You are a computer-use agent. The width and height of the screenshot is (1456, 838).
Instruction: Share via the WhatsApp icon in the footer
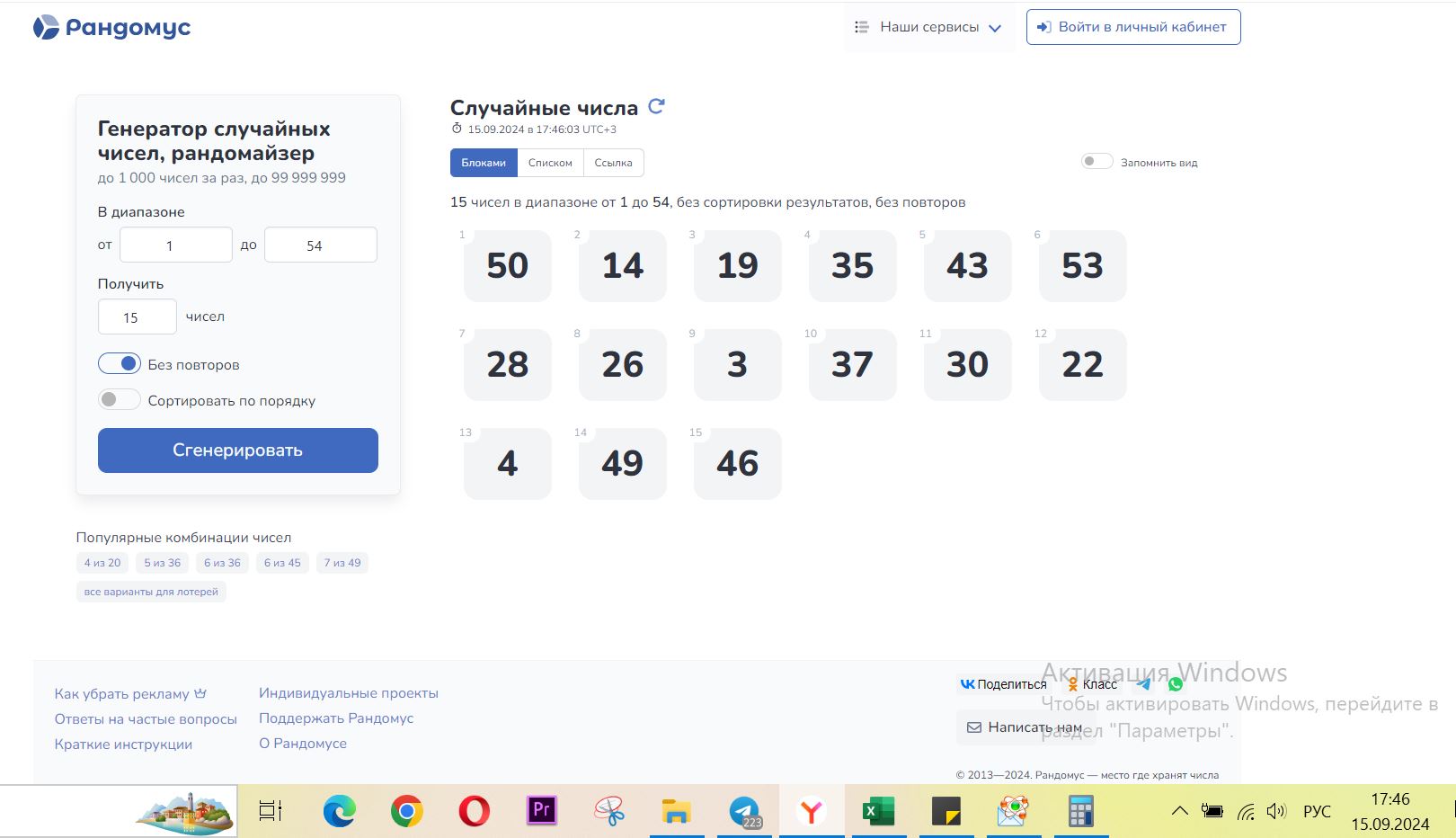(x=1175, y=684)
